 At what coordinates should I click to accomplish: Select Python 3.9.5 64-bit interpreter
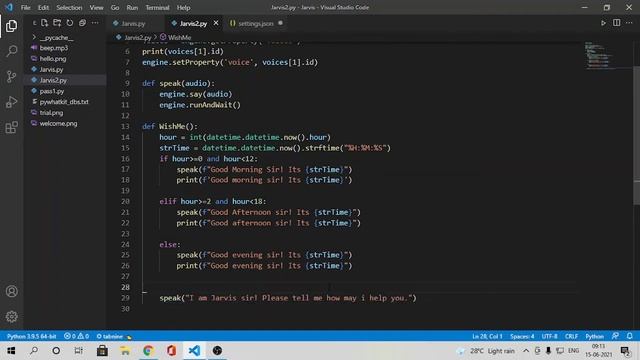[x=31, y=336]
